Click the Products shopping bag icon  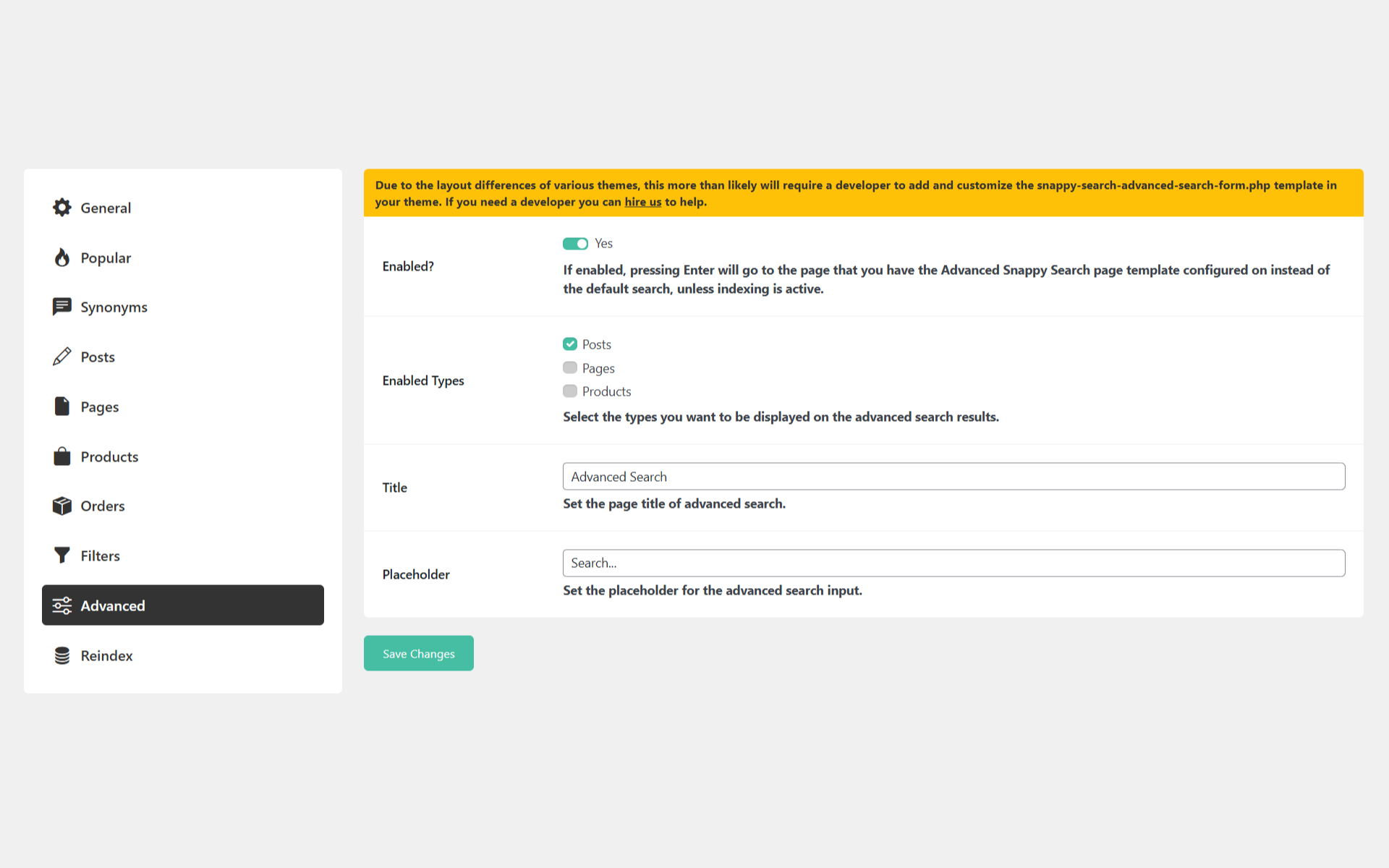coord(62,456)
